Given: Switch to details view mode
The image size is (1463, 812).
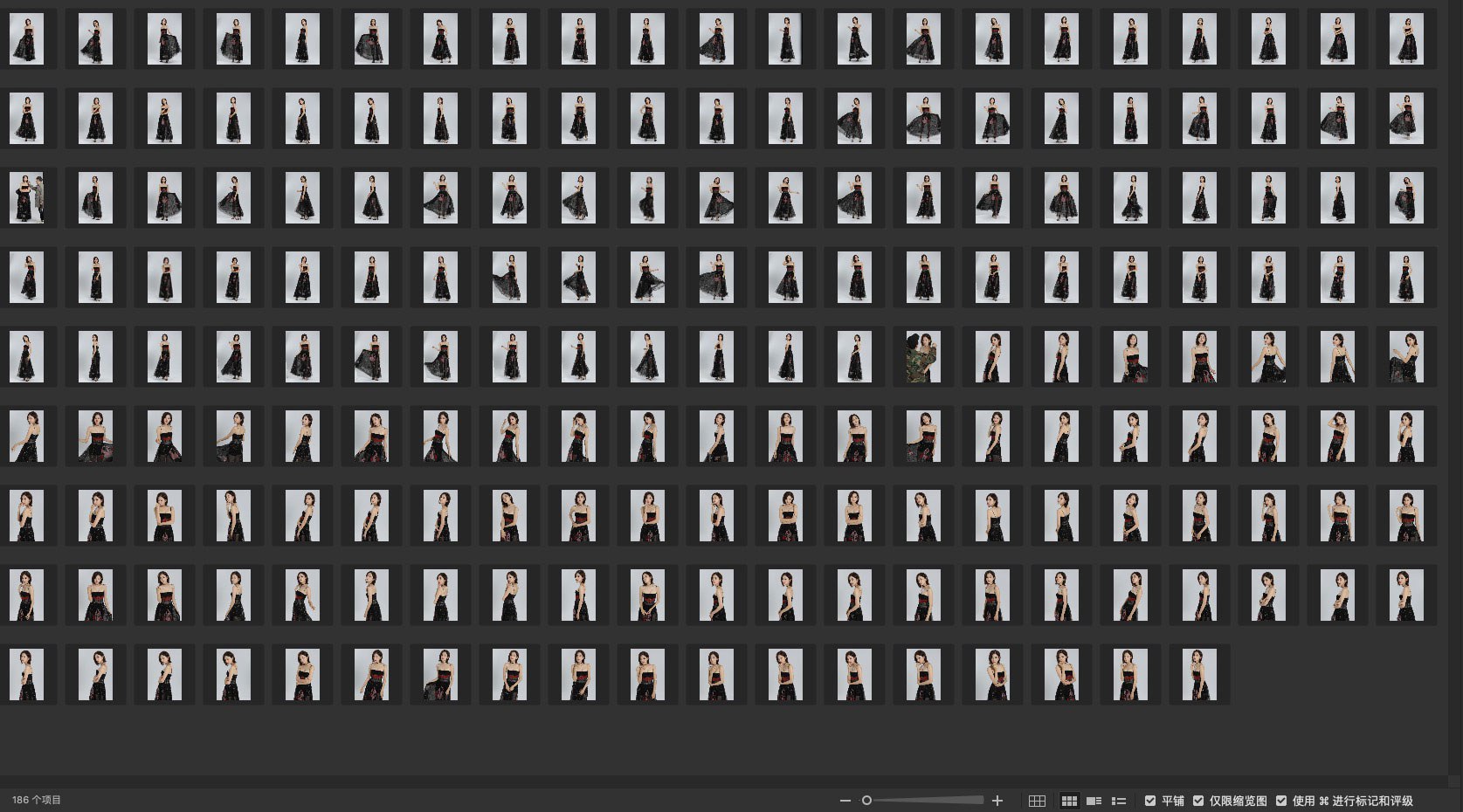Looking at the screenshot, I should tap(1094, 801).
